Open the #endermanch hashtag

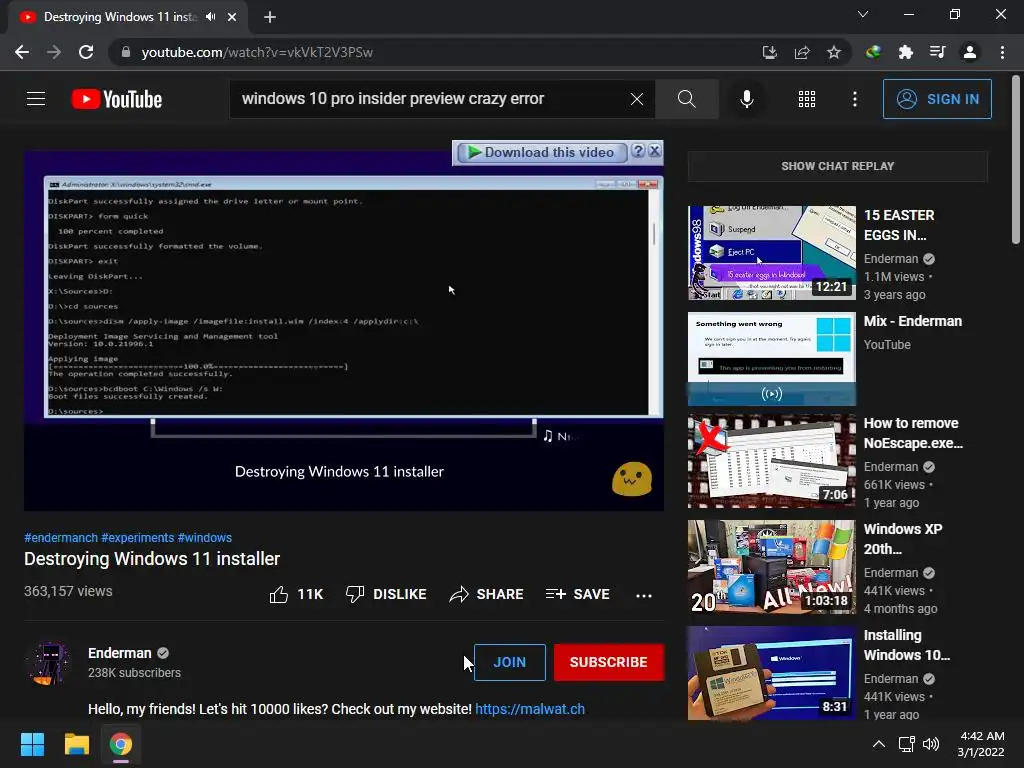pyautogui.click(x=61, y=537)
